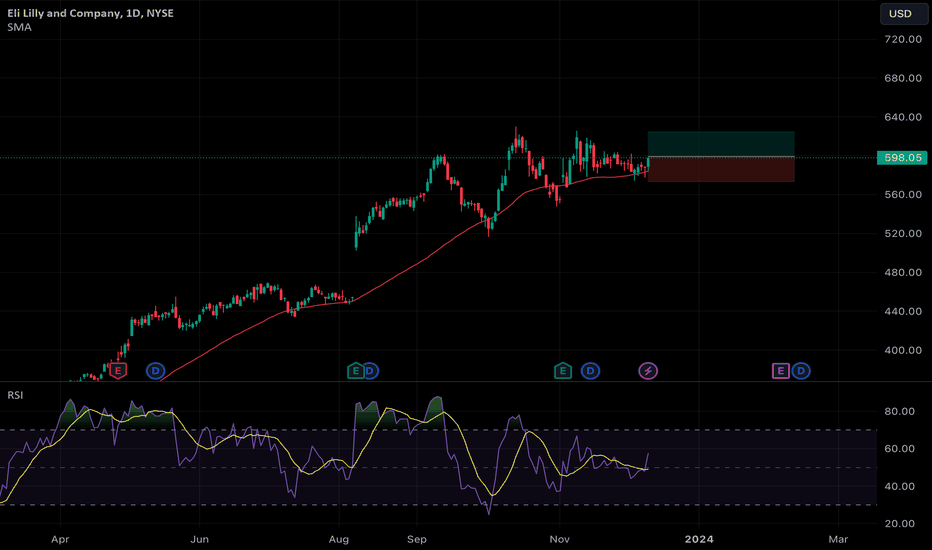
Task: Click the dividend D marker beside the August earnings
Action: tap(371, 371)
